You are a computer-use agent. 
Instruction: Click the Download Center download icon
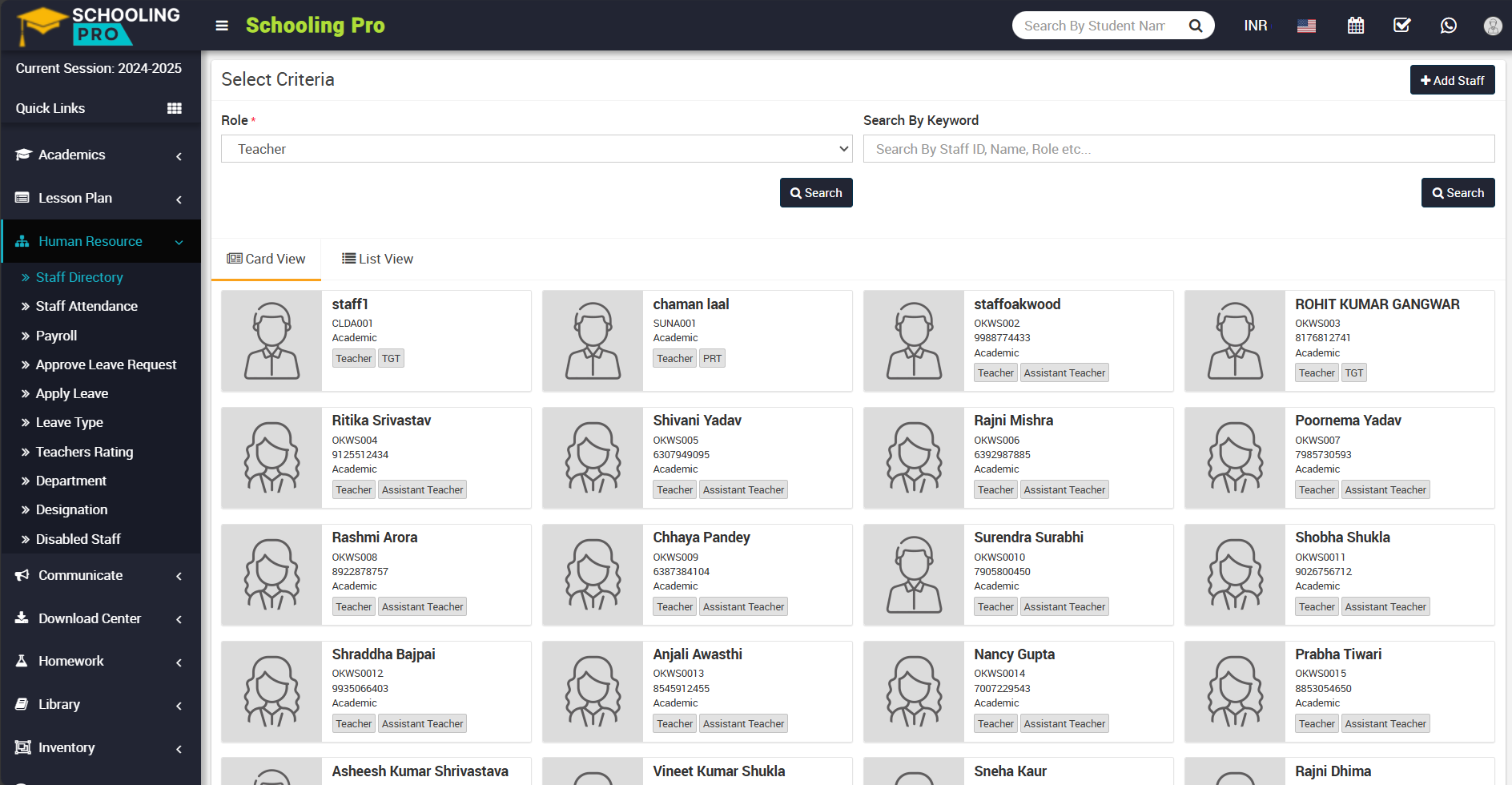(22, 618)
